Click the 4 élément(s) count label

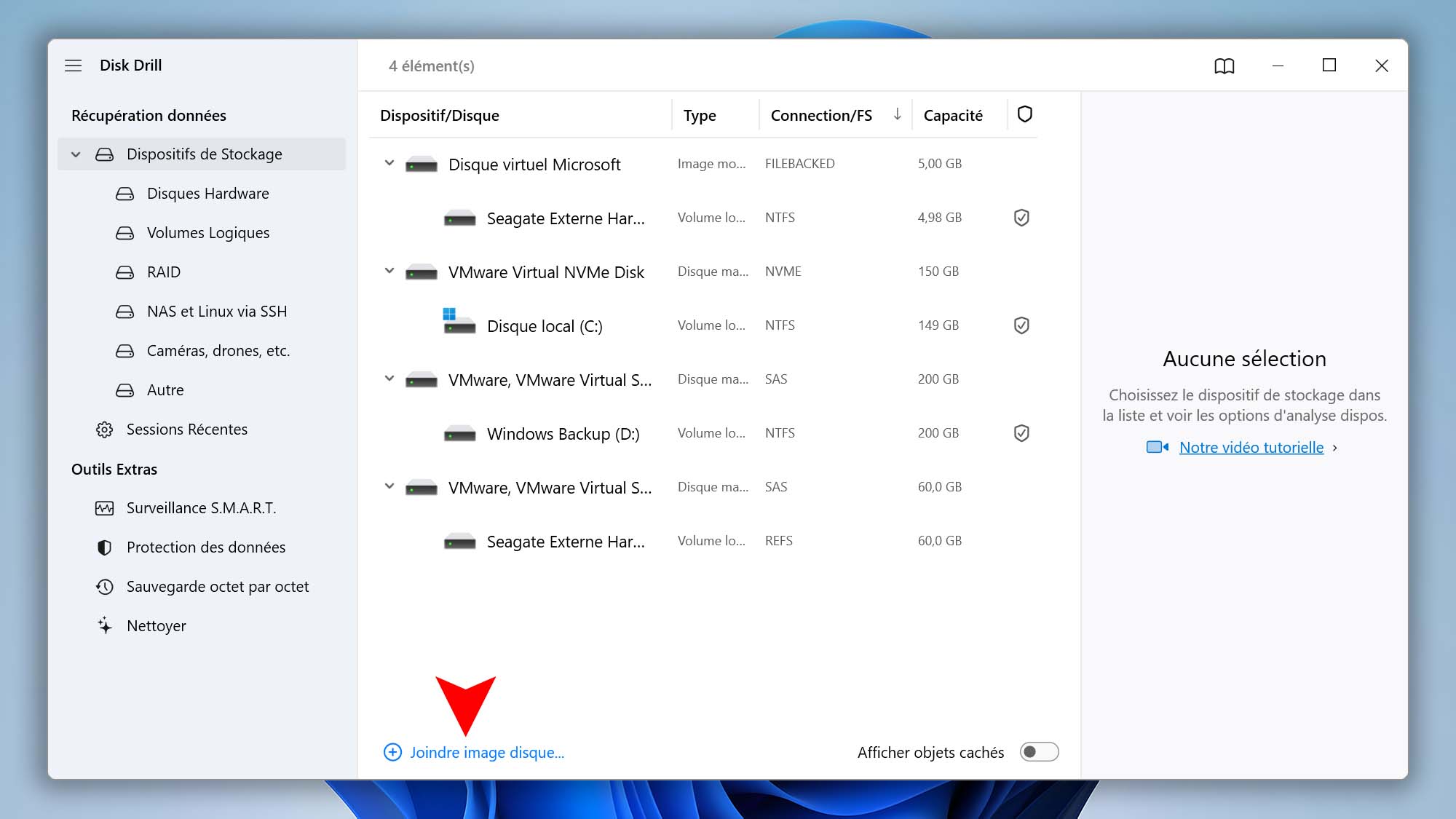tap(431, 66)
